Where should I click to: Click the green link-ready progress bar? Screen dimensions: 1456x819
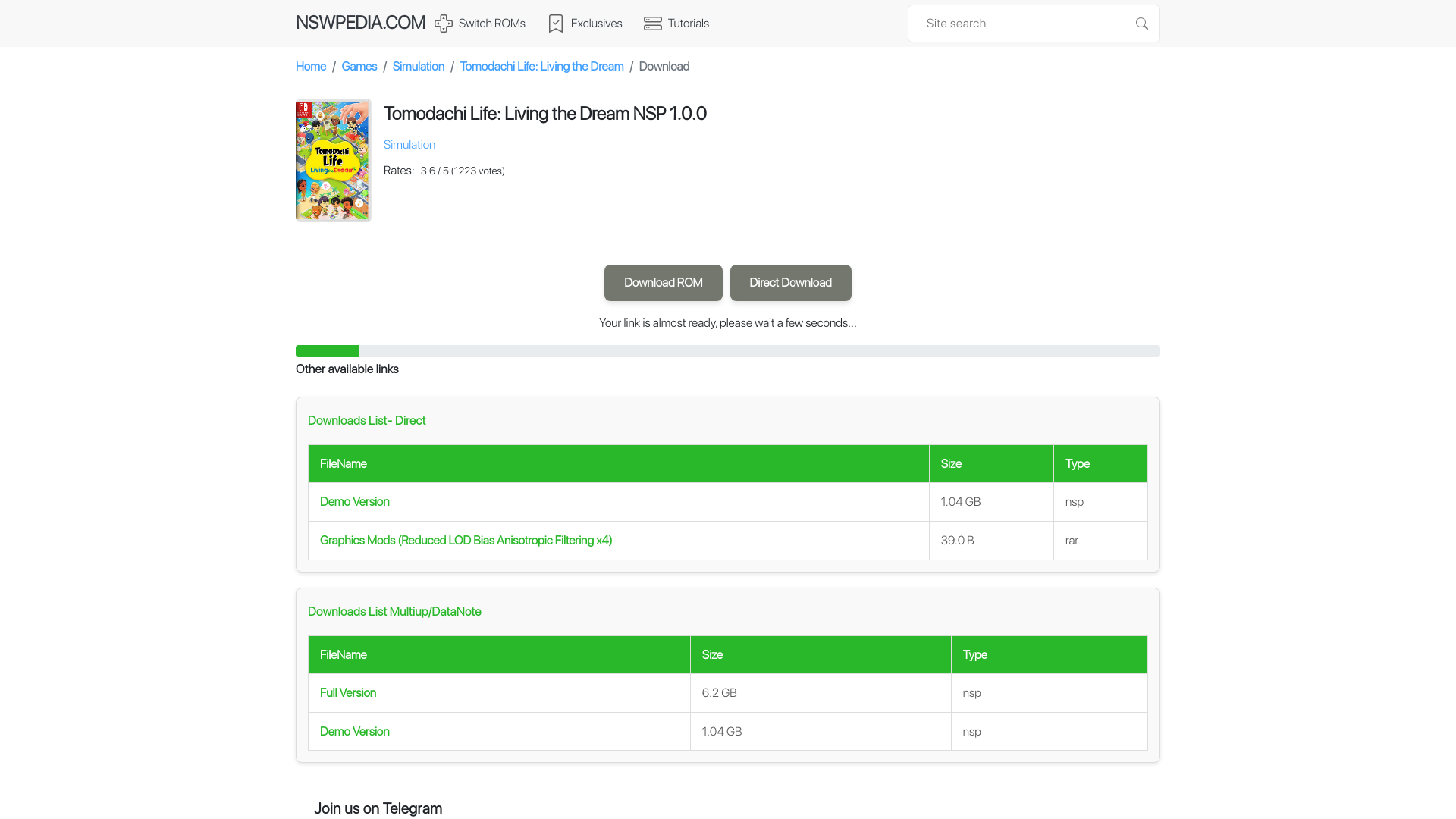pos(728,351)
